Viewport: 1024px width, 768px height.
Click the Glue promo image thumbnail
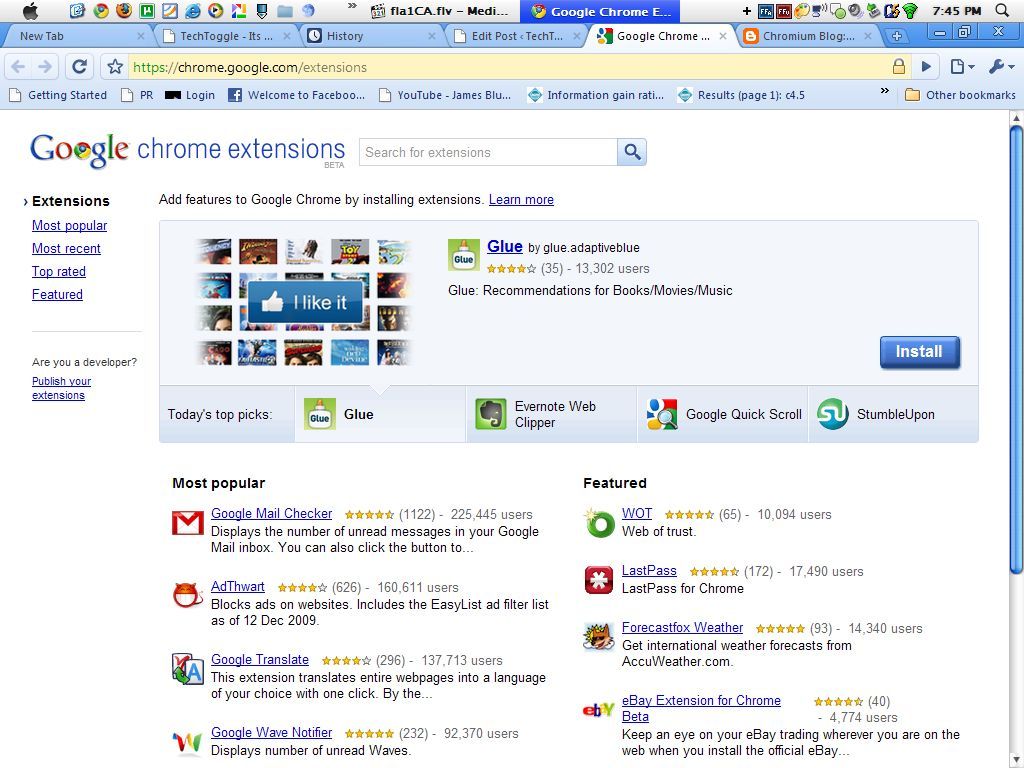point(304,302)
